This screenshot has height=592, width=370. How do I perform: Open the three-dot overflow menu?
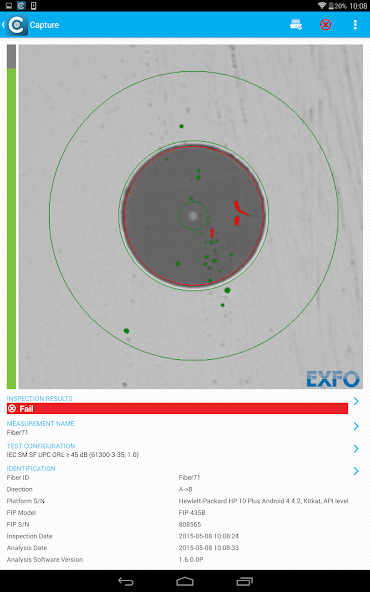click(355, 25)
